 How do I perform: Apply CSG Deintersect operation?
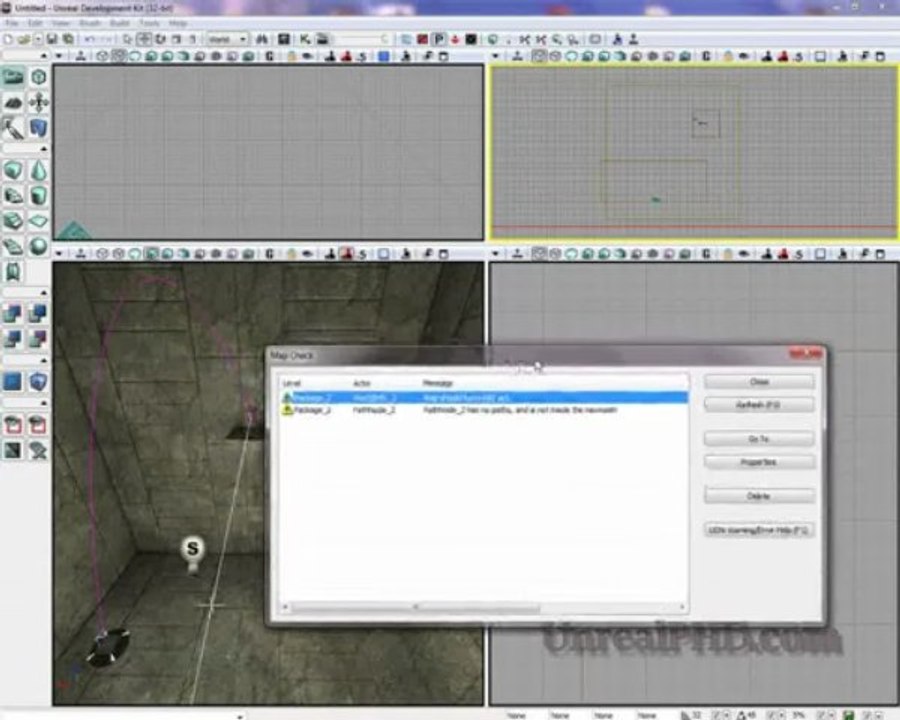click(x=38, y=339)
